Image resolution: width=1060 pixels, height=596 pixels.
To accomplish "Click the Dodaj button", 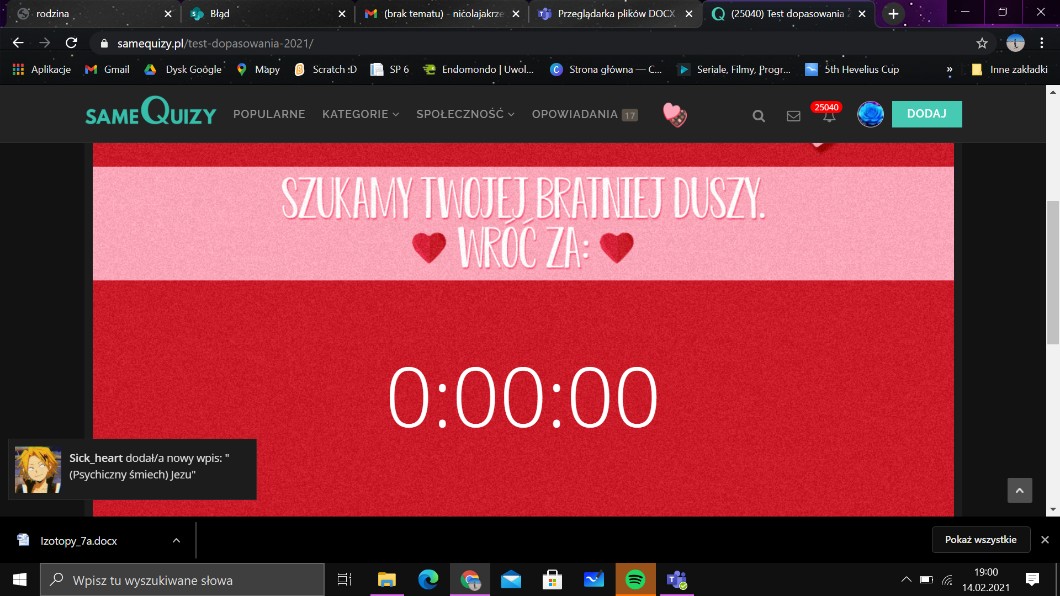I will point(926,114).
